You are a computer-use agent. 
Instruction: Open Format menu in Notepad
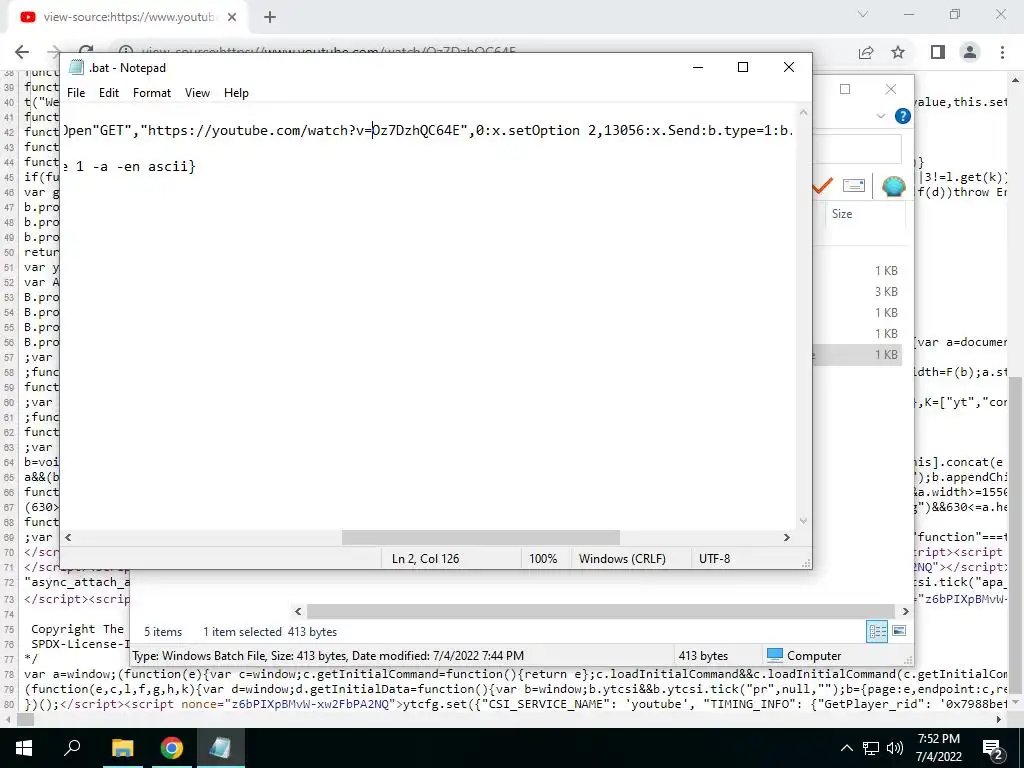[x=152, y=93]
